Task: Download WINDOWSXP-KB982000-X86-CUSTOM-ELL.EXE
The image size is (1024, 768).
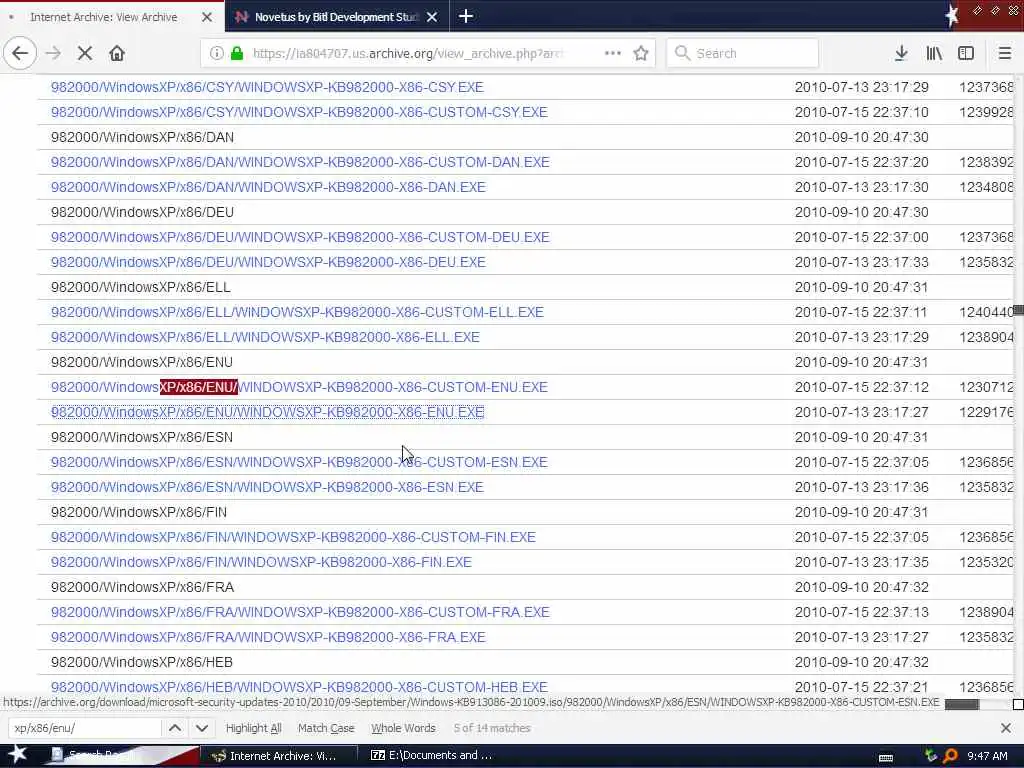Action: (x=297, y=312)
